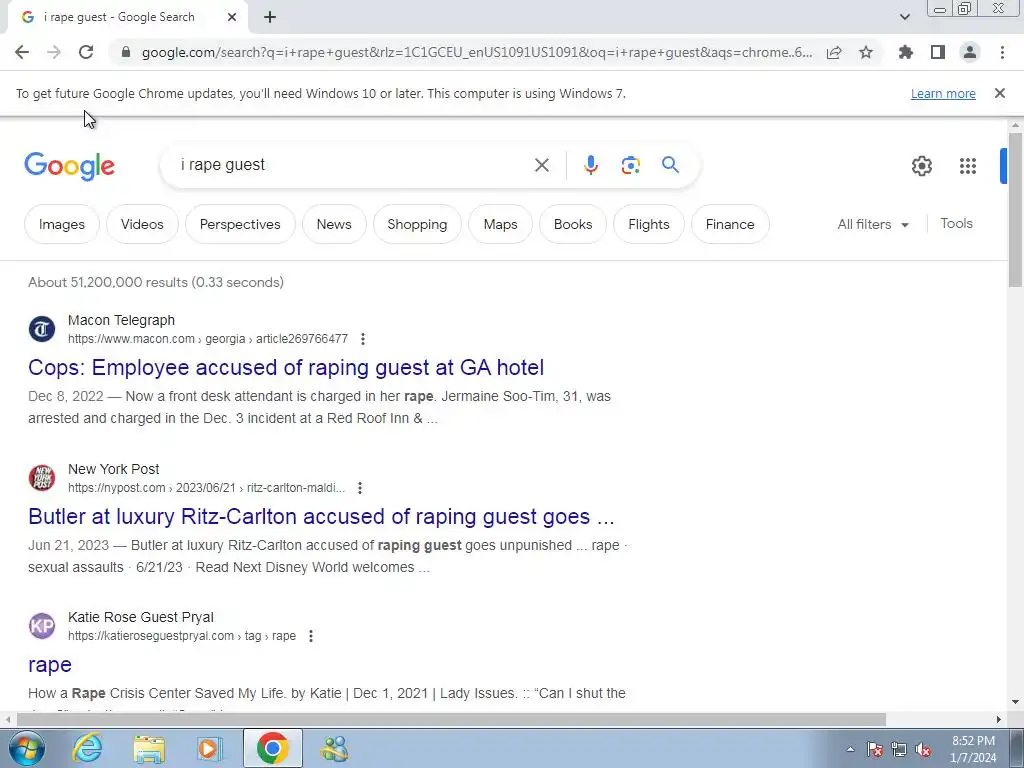Viewport: 1024px width, 768px height.
Task: Search by image with Lens
Action: click(x=630, y=165)
